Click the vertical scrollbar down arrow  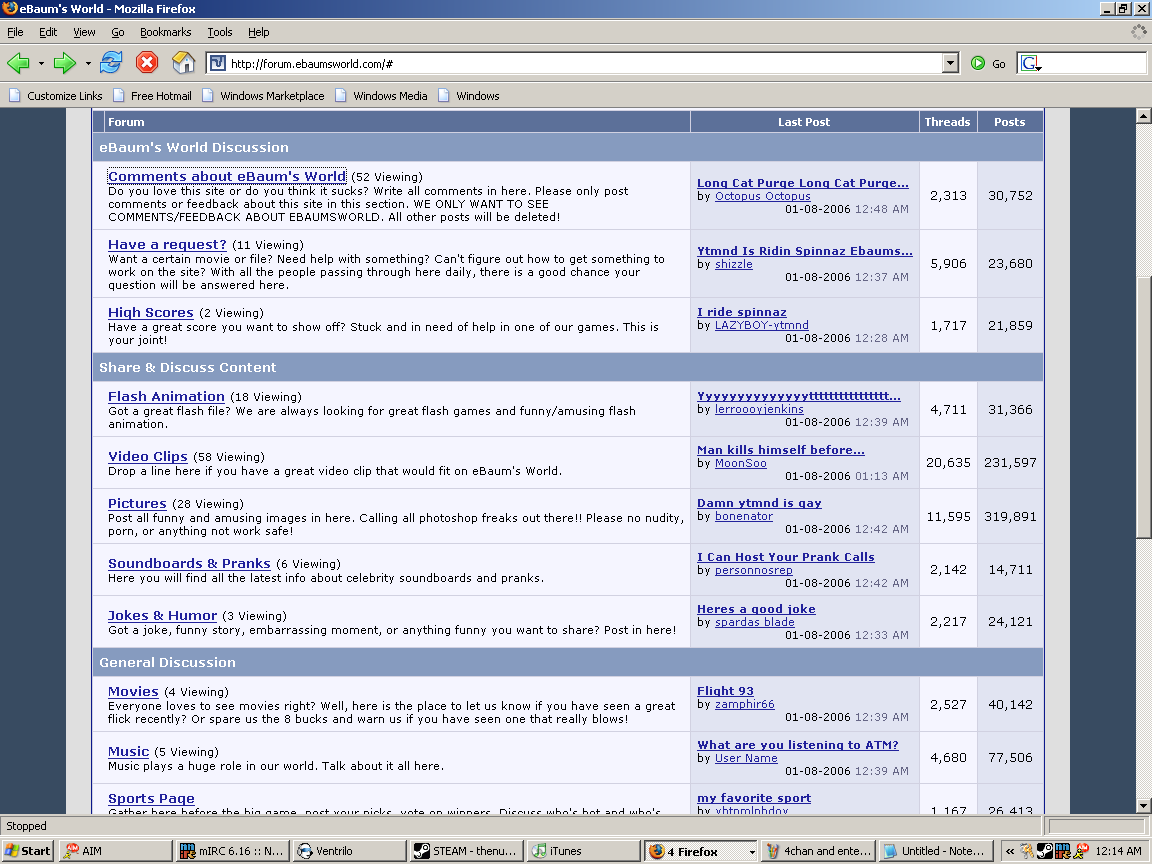click(x=1144, y=805)
